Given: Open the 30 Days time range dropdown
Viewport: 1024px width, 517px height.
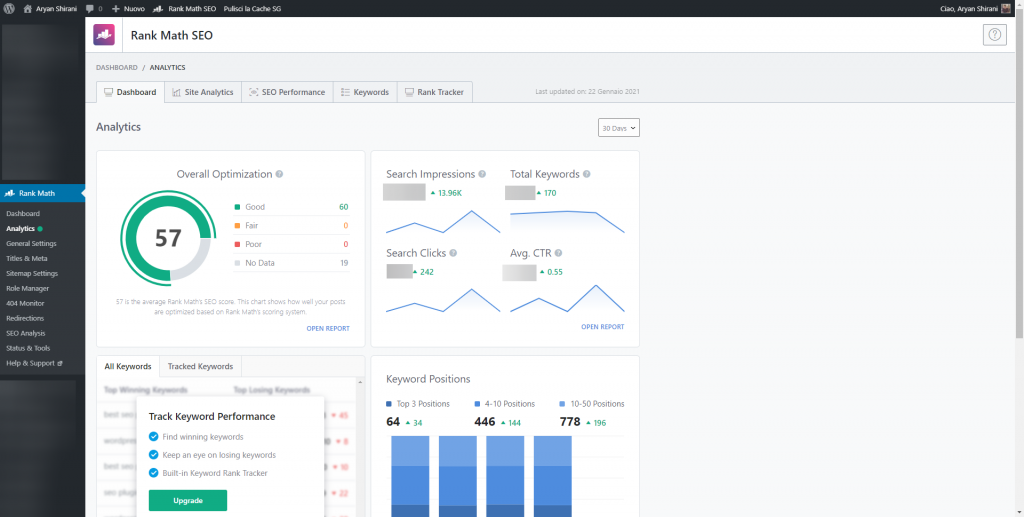Looking at the screenshot, I should coord(619,128).
